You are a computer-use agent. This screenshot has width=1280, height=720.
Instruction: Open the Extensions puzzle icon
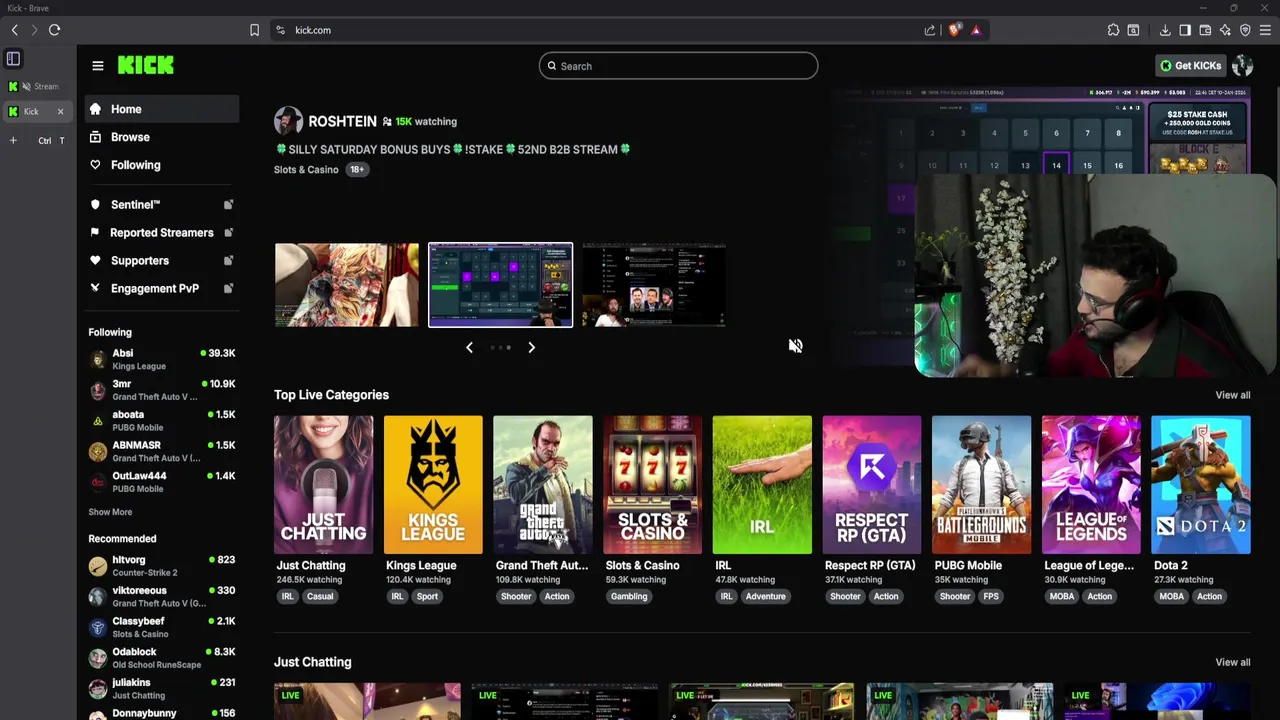tap(1113, 30)
